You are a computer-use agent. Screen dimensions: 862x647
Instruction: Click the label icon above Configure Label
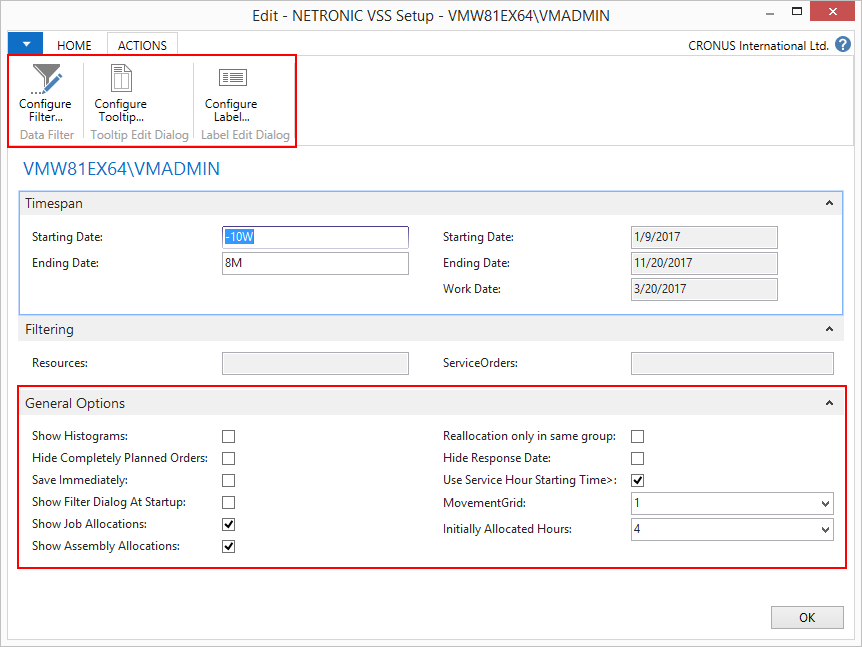230,74
